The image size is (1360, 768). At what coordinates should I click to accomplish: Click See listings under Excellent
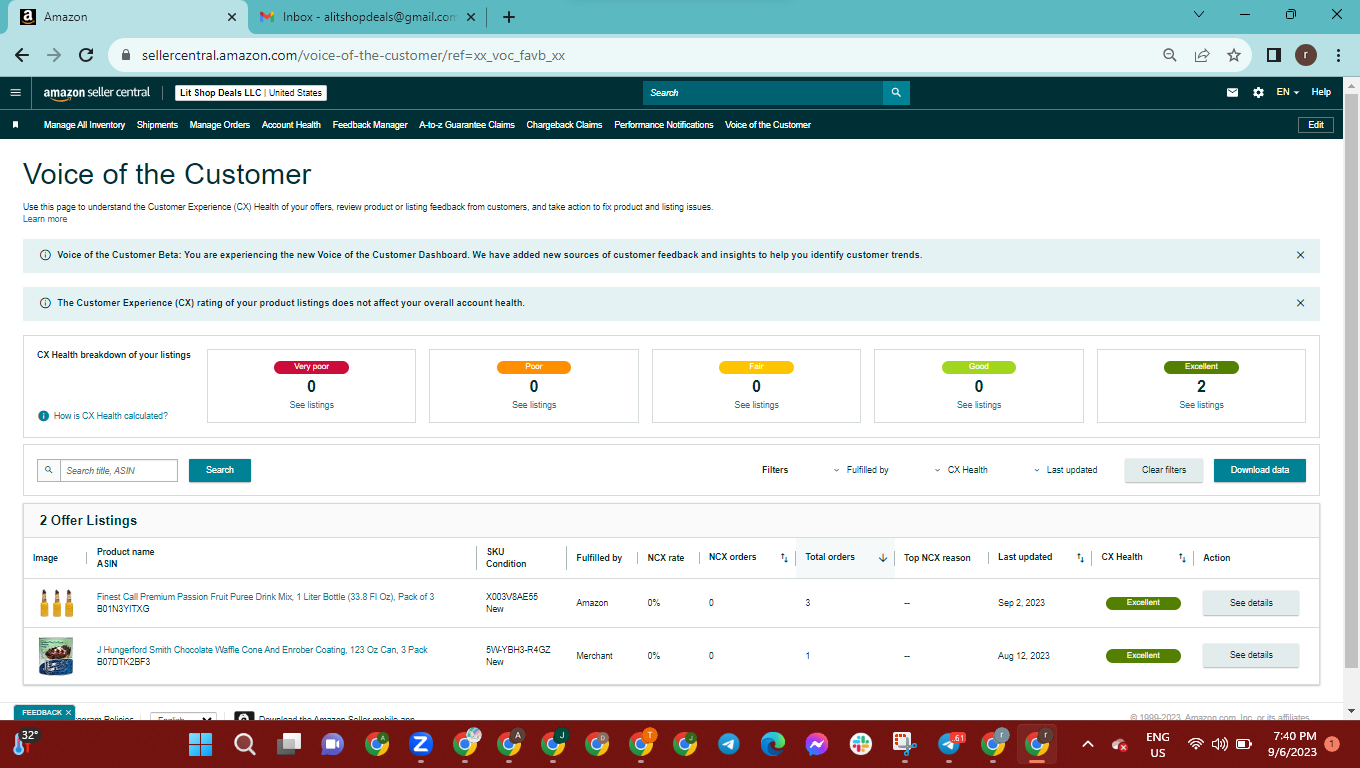point(1201,405)
